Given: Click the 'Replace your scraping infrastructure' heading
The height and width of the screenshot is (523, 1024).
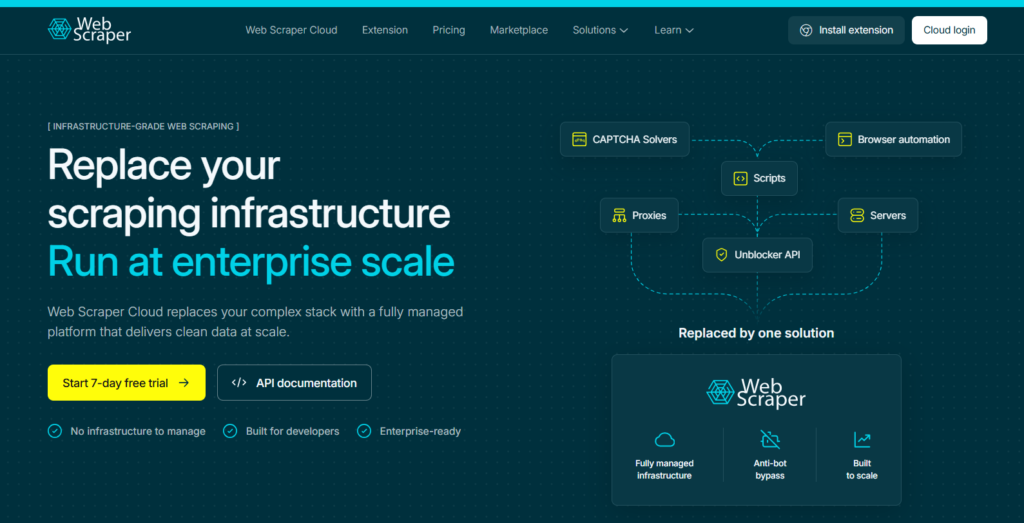Looking at the screenshot, I should click(x=249, y=189).
